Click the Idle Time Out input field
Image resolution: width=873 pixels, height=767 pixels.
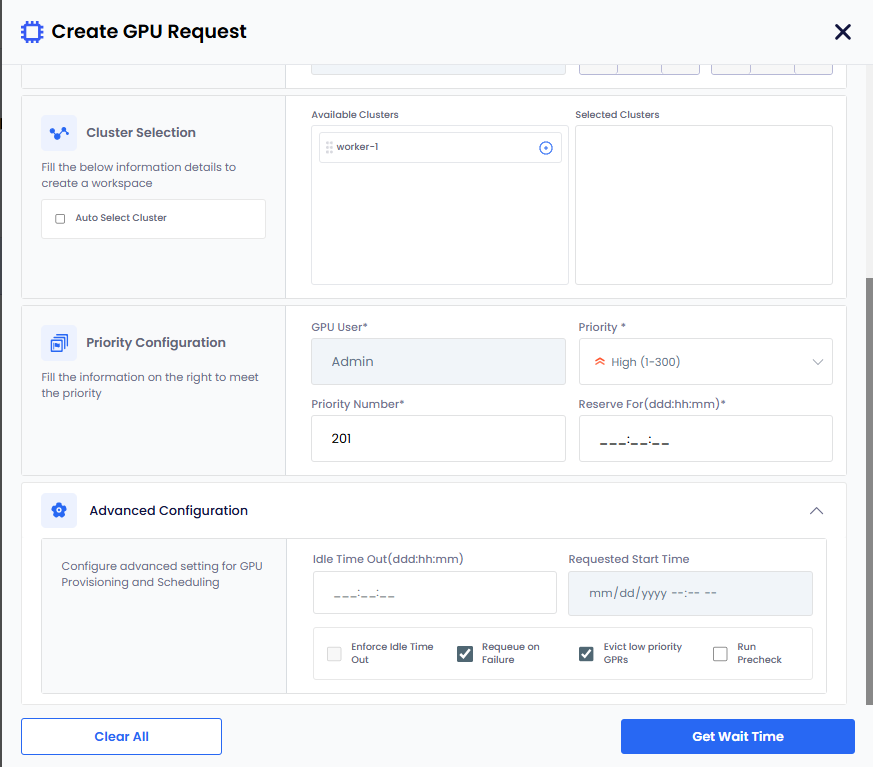click(x=434, y=593)
